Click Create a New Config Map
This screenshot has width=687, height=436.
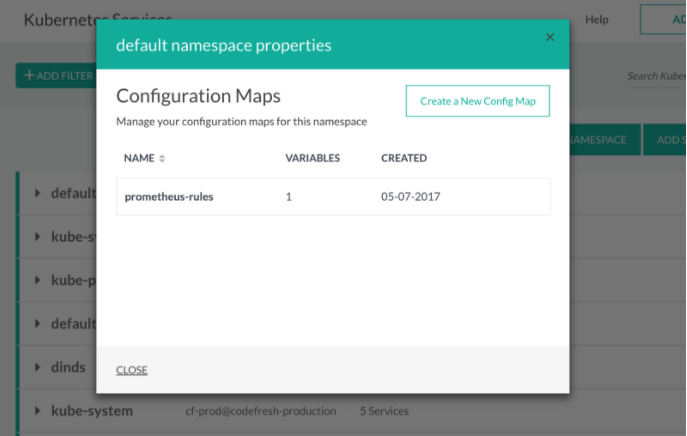tap(478, 101)
